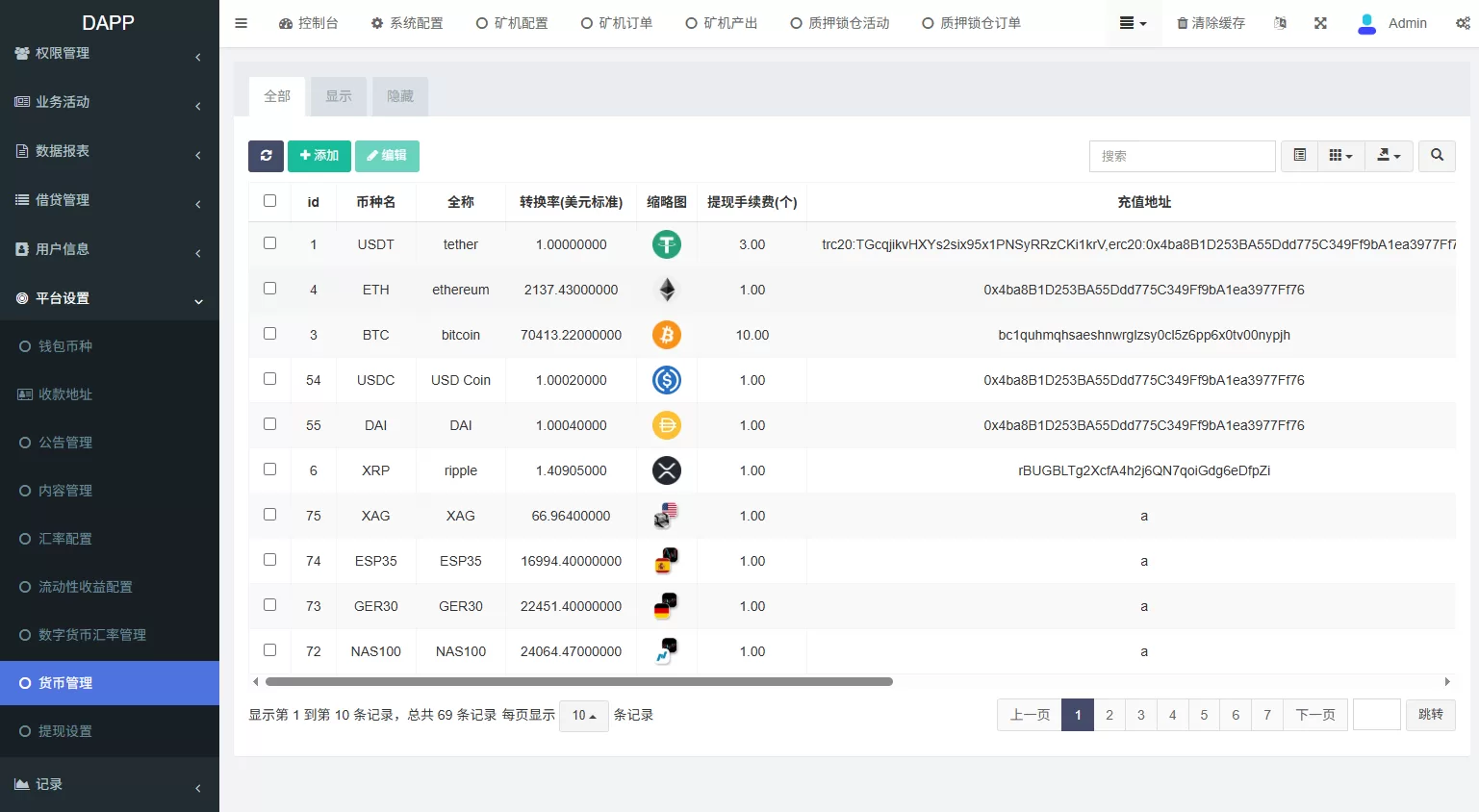1479x812 pixels.
Task: Switch to the 隐藏 (hidden) tab
Action: tap(399, 96)
